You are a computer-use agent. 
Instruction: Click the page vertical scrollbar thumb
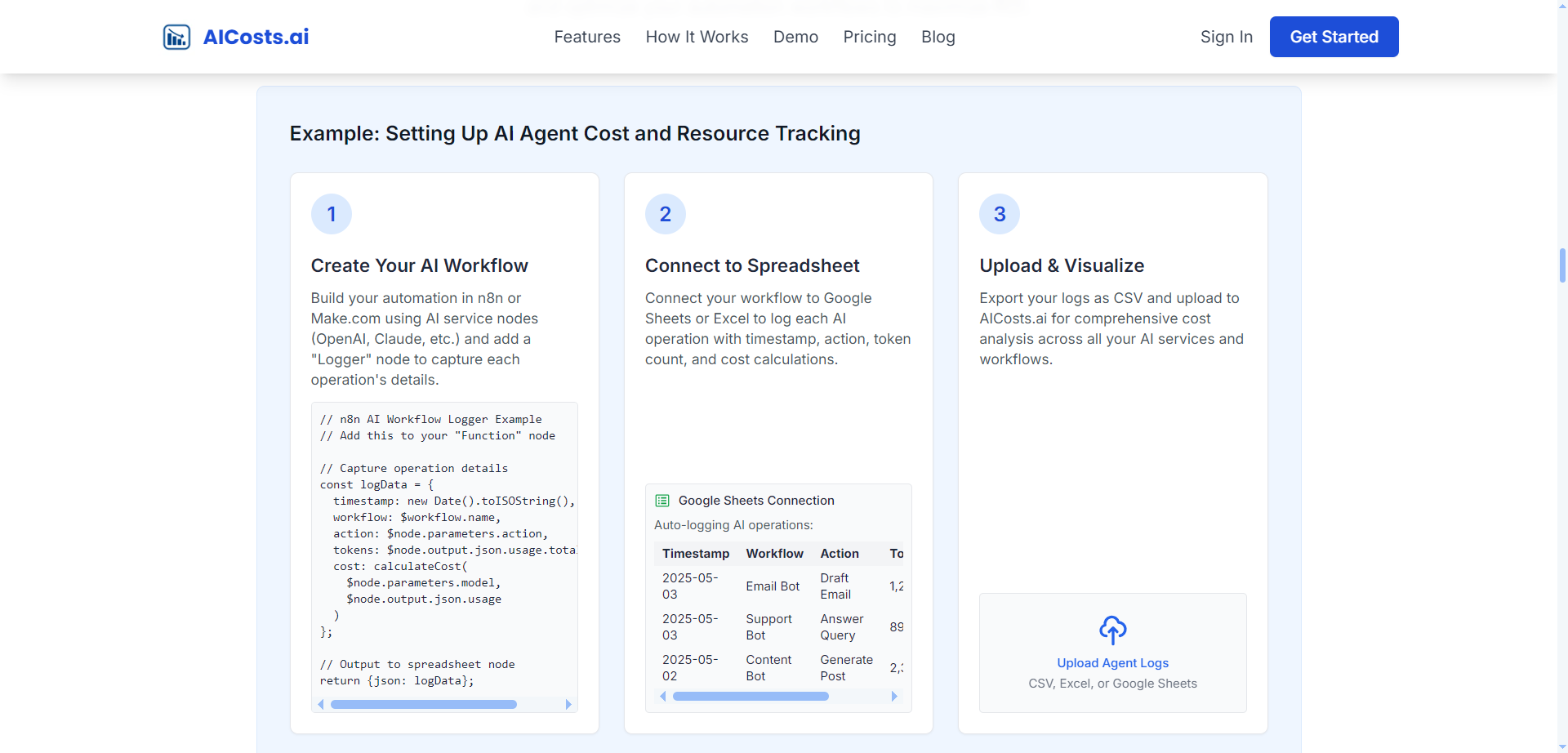(1562, 265)
